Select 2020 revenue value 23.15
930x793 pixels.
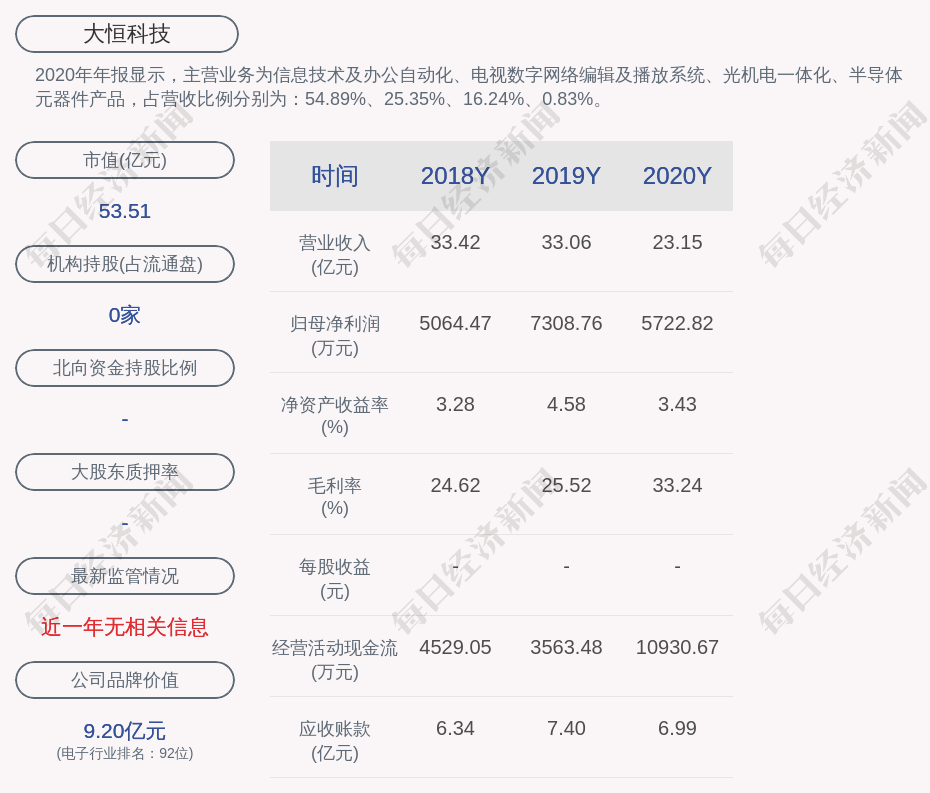coord(677,243)
